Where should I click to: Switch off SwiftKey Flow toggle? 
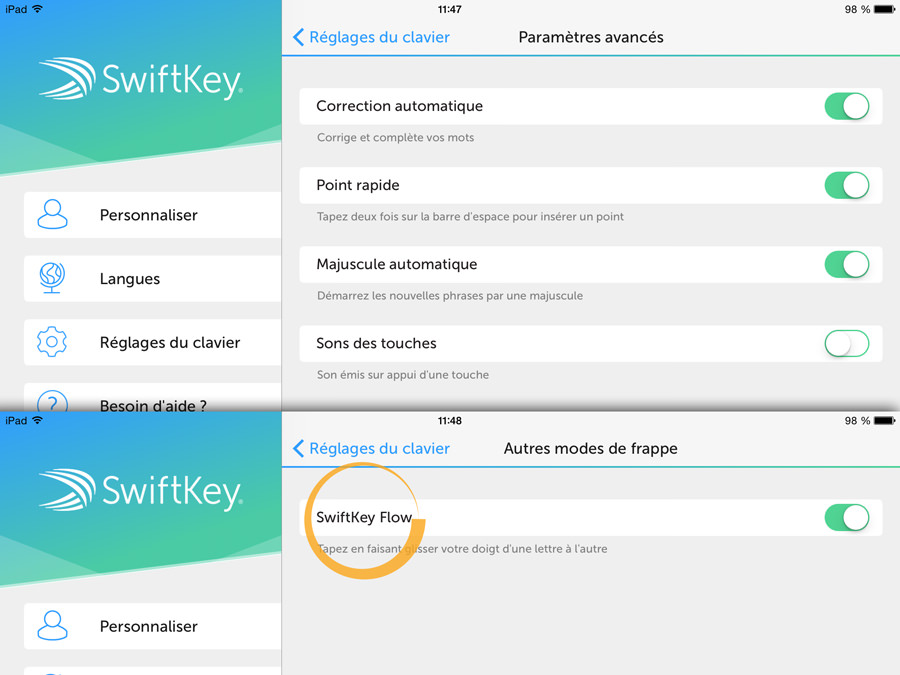pos(847,518)
